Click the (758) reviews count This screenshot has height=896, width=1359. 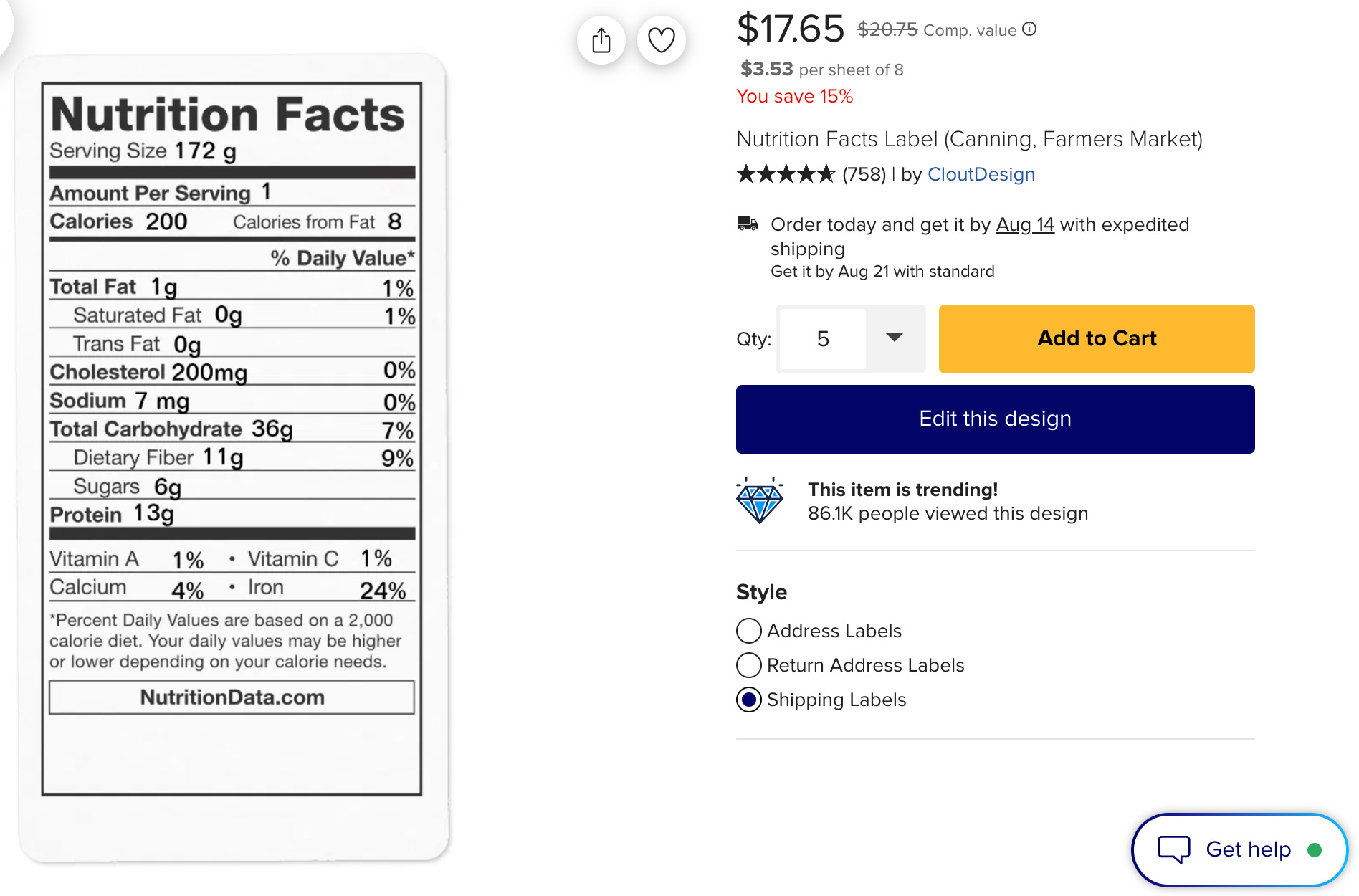864,174
